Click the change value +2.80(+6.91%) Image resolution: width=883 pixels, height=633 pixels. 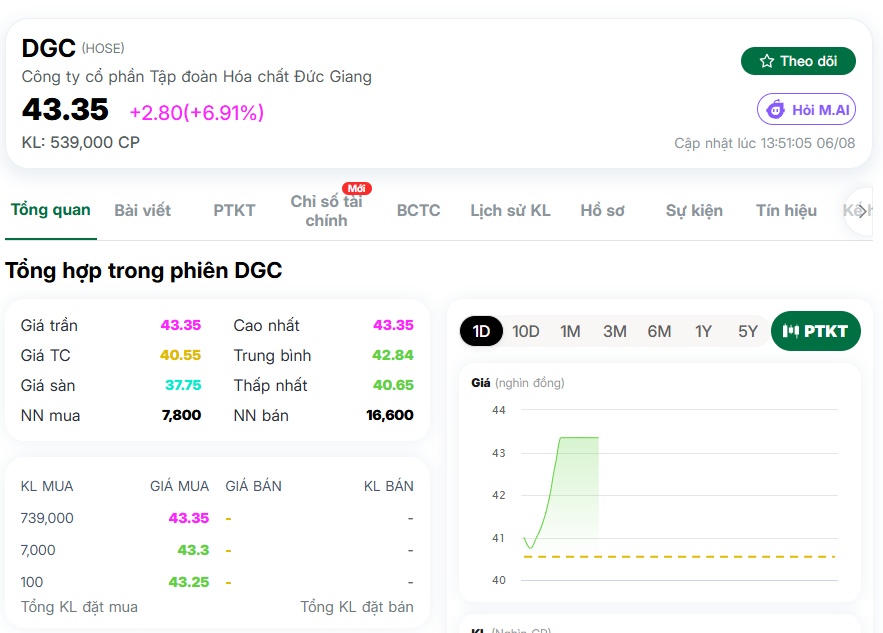pyautogui.click(x=197, y=113)
